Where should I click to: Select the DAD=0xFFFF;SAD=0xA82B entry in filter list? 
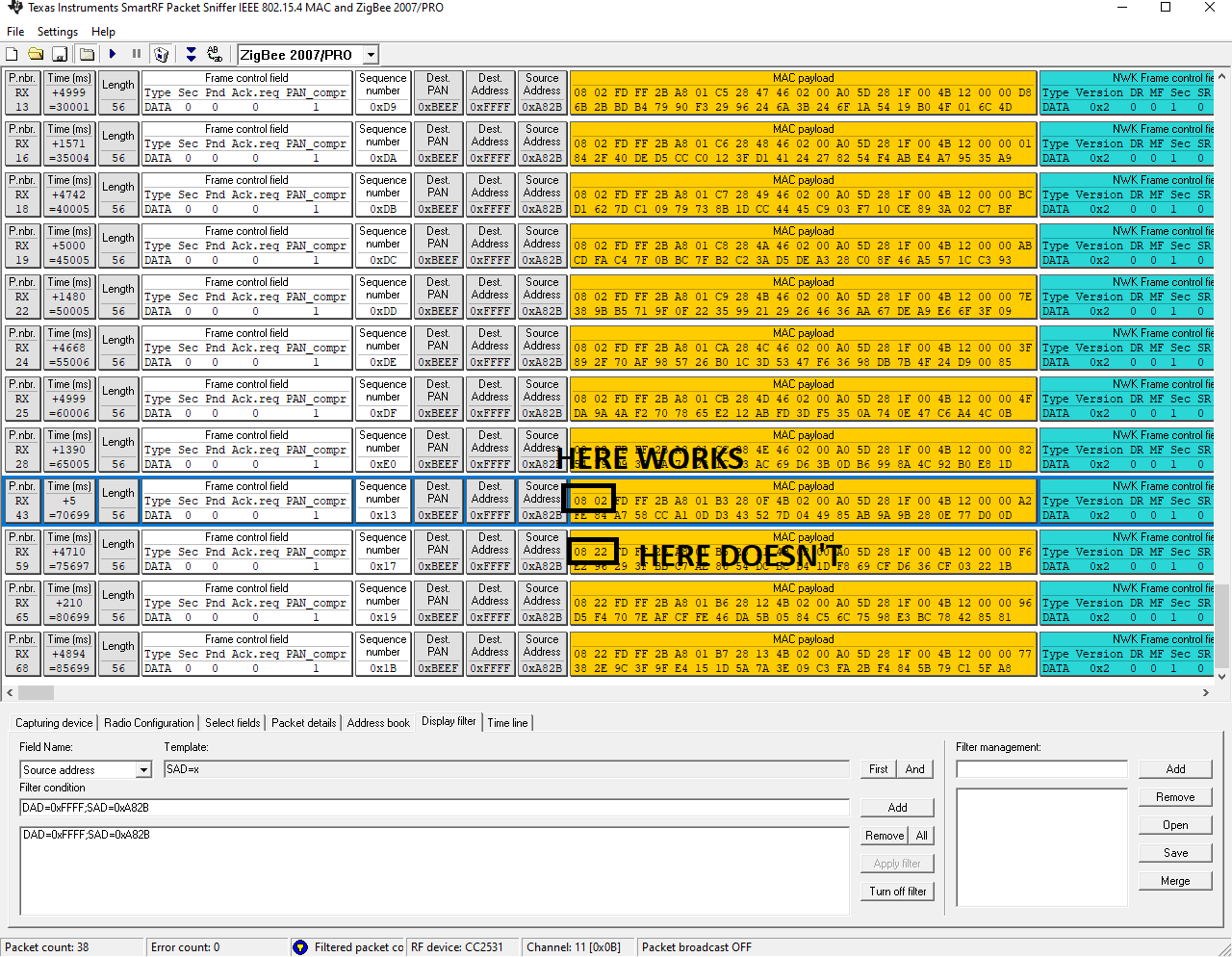pyautogui.click(x=87, y=835)
